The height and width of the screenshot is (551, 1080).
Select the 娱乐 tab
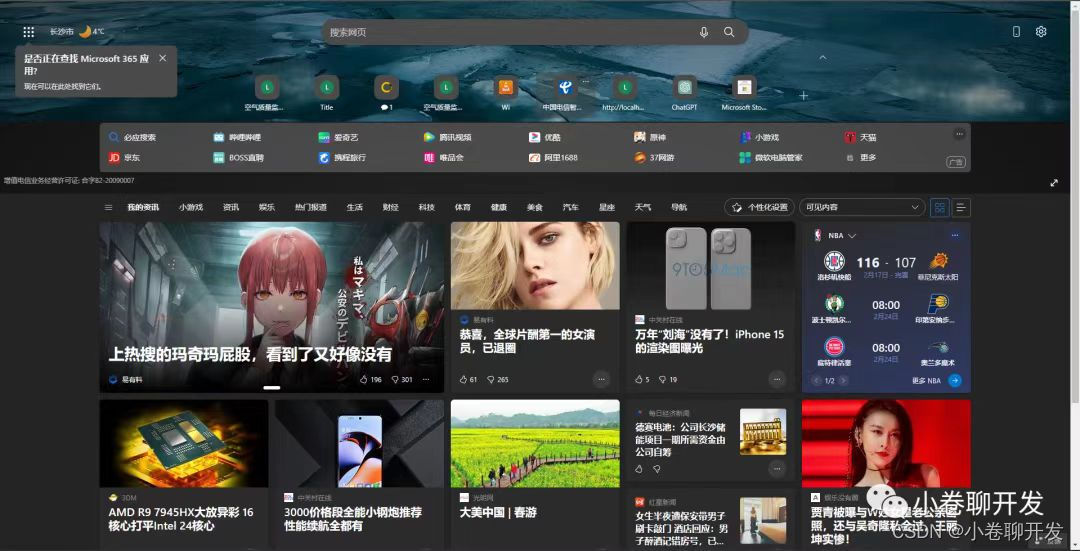click(x=267, y=207)
